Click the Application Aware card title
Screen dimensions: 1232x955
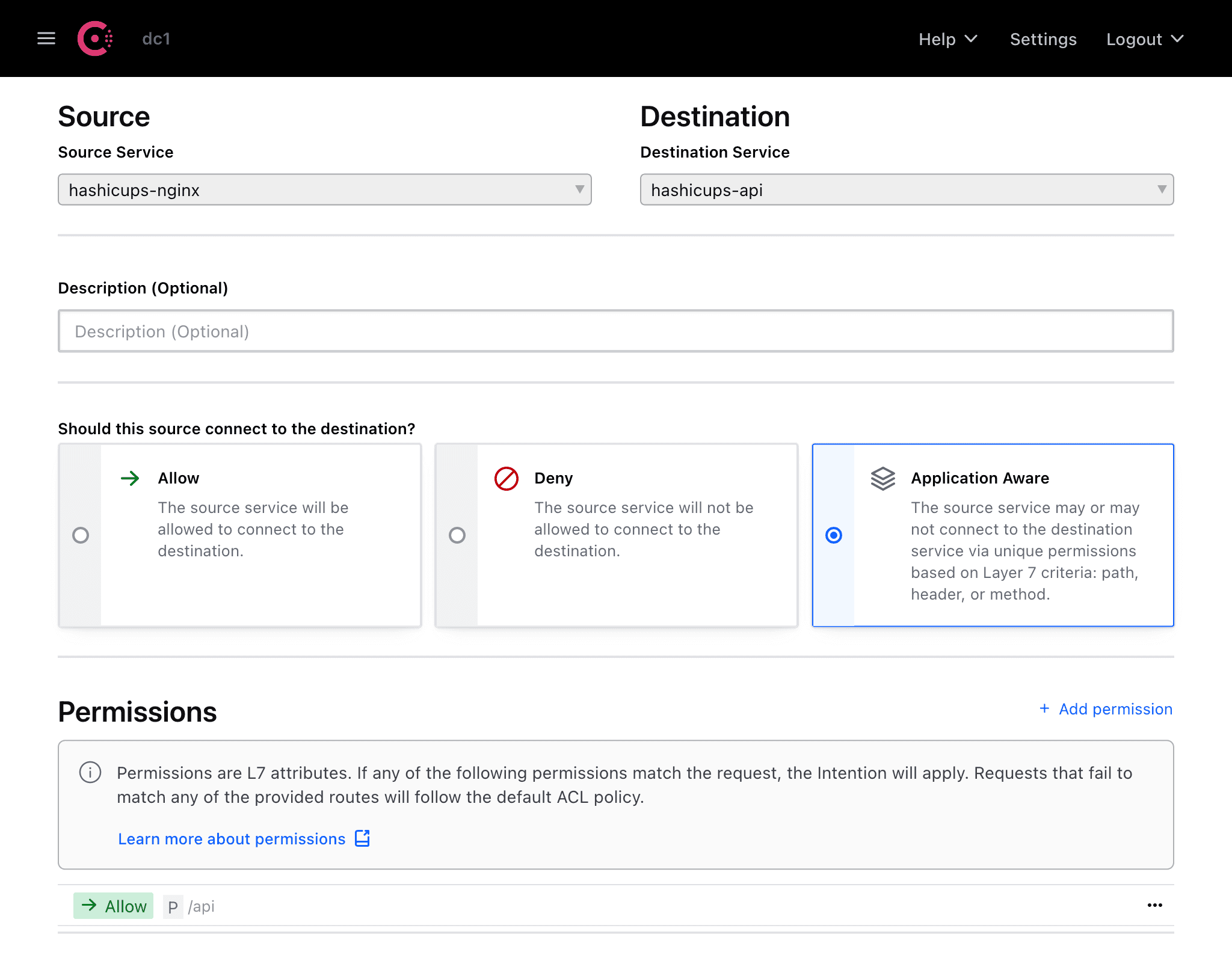[x=980, y=478]
